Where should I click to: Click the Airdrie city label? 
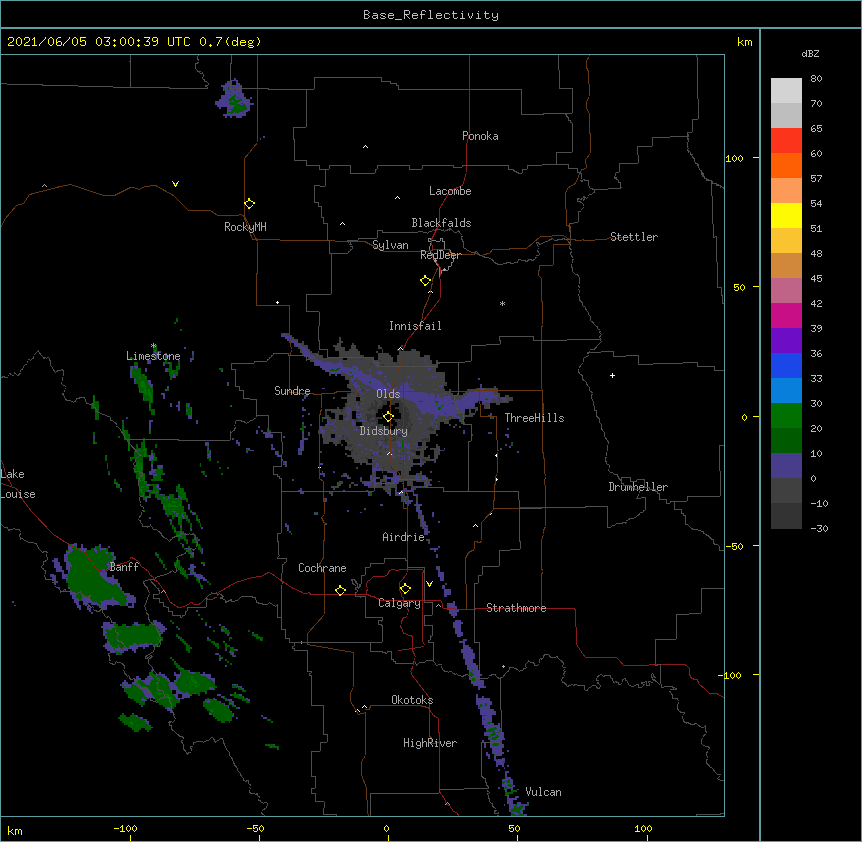(404, 537)
